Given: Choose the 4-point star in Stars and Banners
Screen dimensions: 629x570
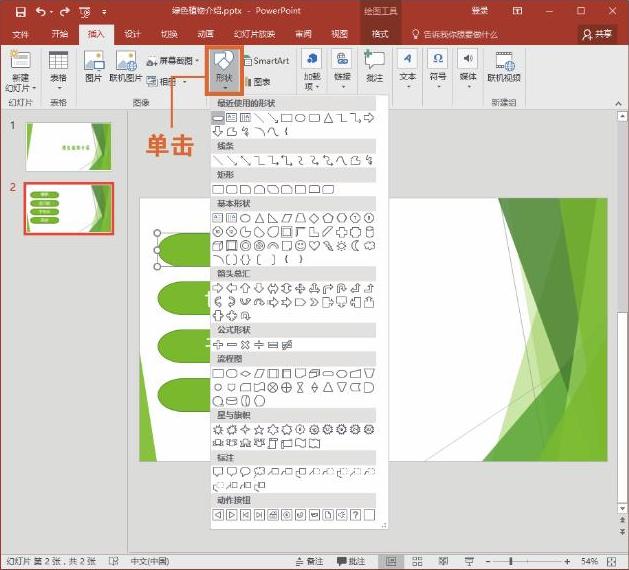Looking at the screenshot, I should (245, 430).
